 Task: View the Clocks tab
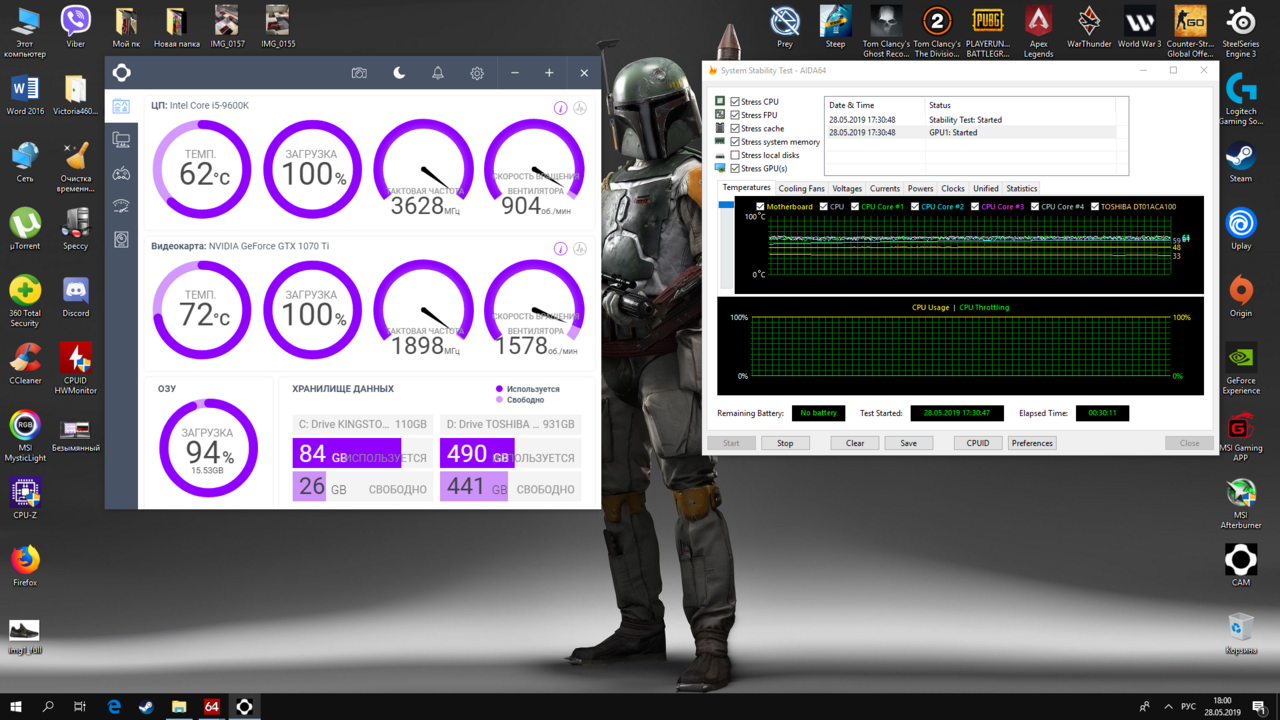pyautogui.click(x=953, y=188)
